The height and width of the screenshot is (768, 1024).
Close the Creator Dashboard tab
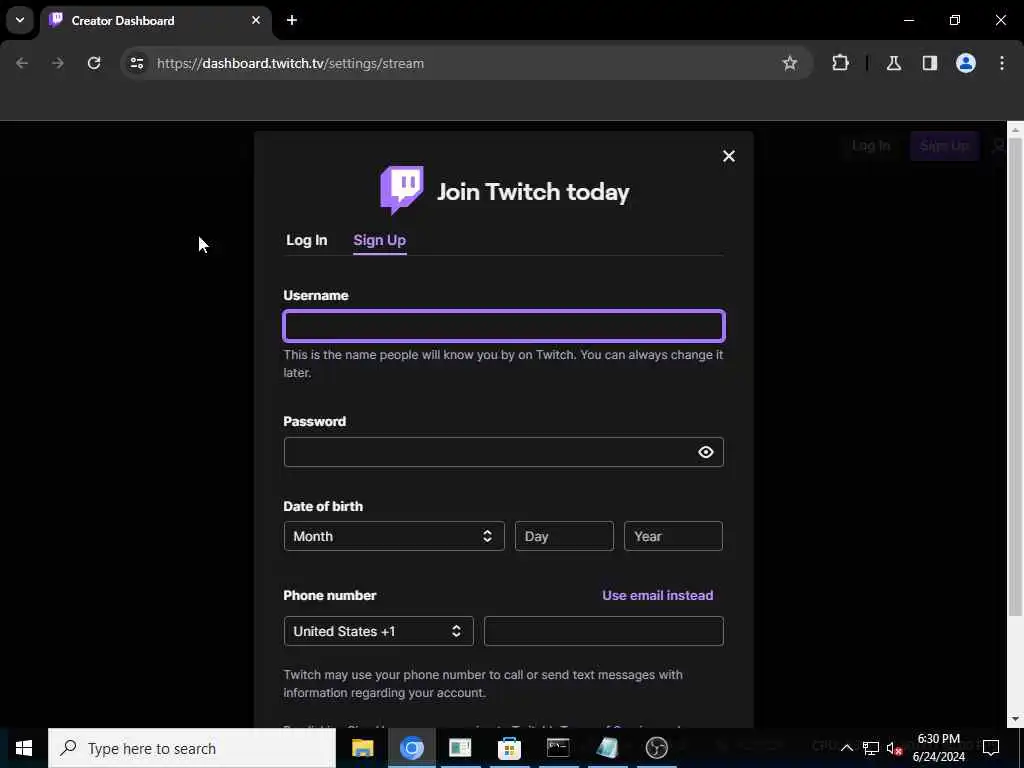[256, 20]
